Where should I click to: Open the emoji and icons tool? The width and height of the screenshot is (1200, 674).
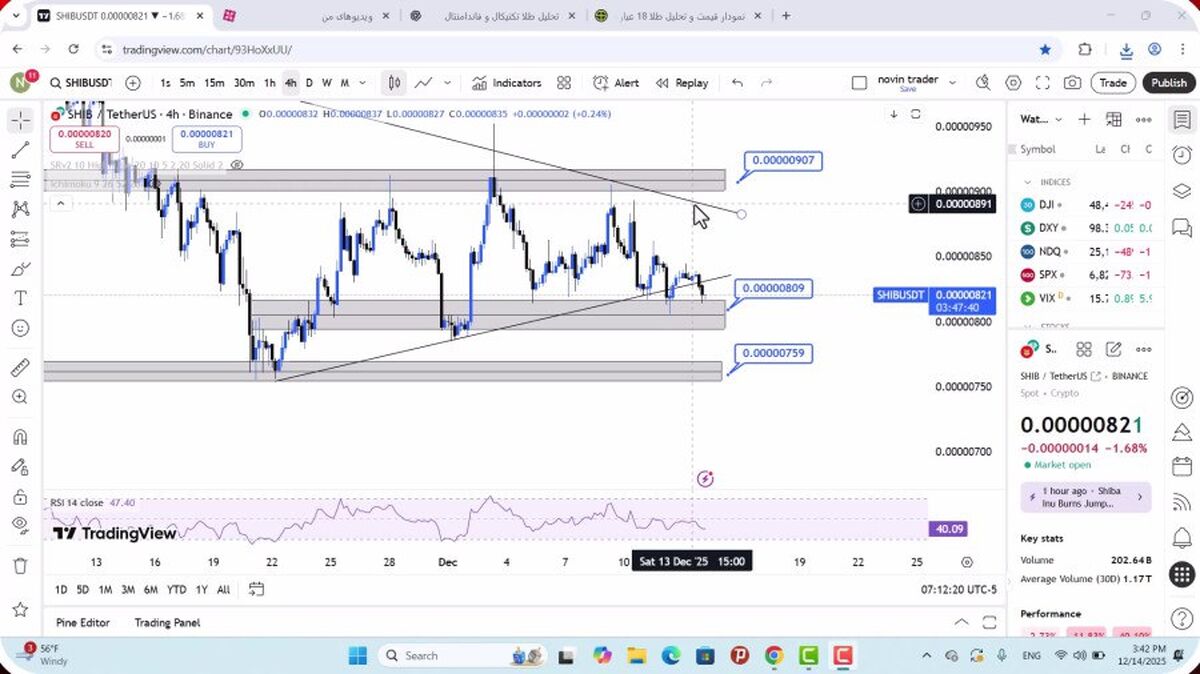(x=20, y=328)
